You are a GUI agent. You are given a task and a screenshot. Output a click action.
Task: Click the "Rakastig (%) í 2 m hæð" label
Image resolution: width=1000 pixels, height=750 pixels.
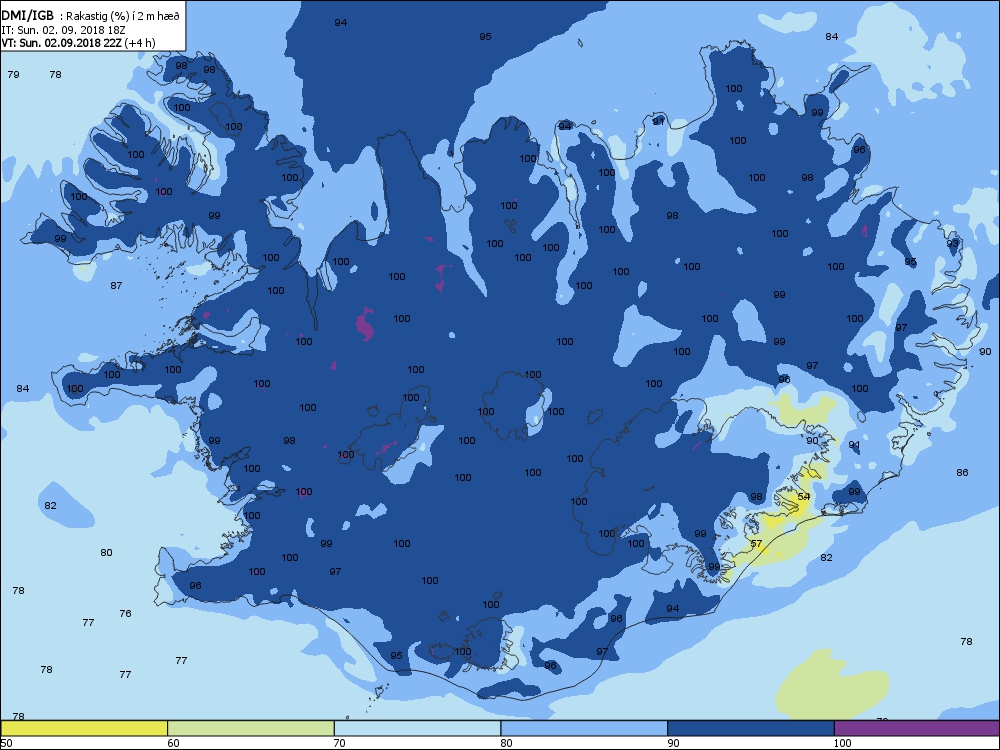tap(123, 16)
